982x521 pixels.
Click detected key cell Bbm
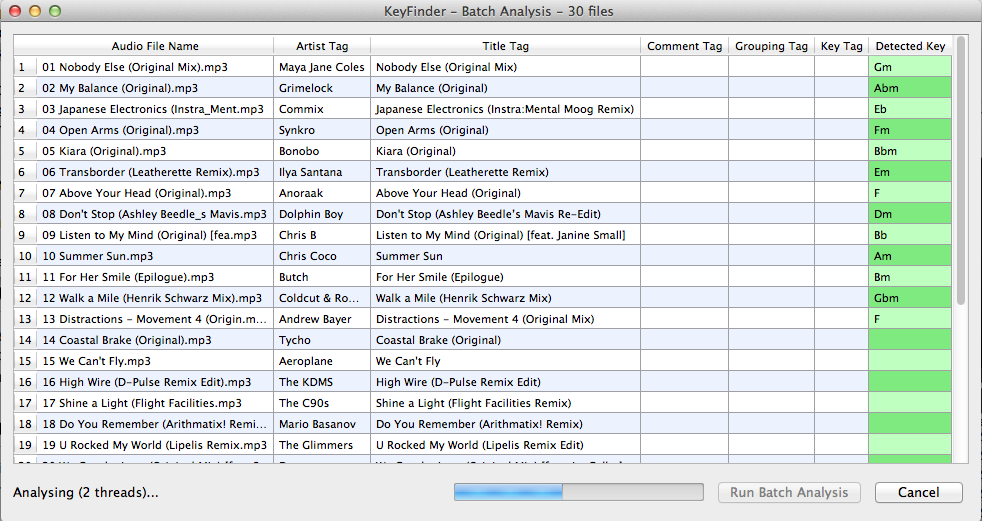coord(910,151)
